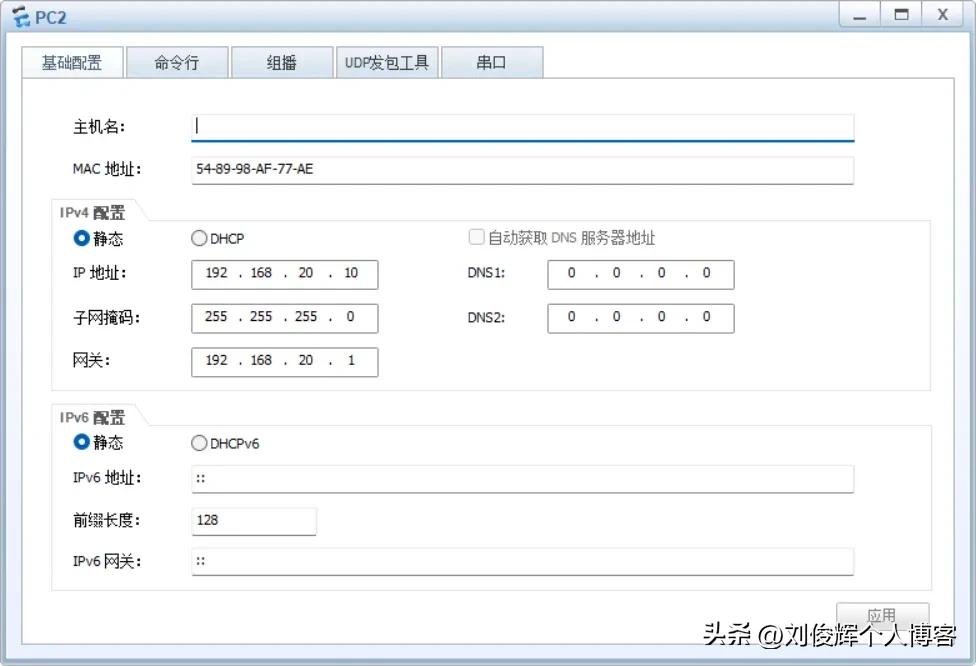Click the MAC 地址 field
The width and height of the screenshot is (976, 666).
tap(522, 169)
